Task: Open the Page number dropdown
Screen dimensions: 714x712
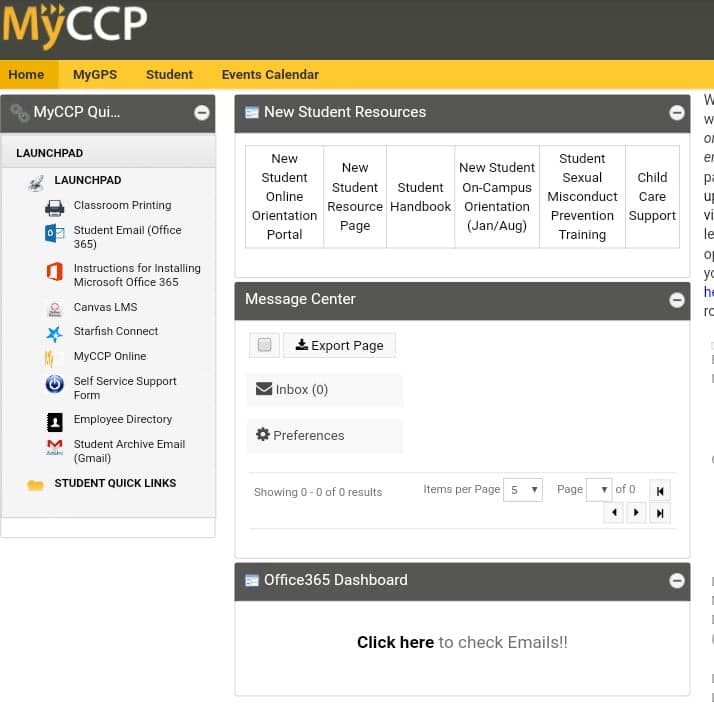Action: coord(598,490)
